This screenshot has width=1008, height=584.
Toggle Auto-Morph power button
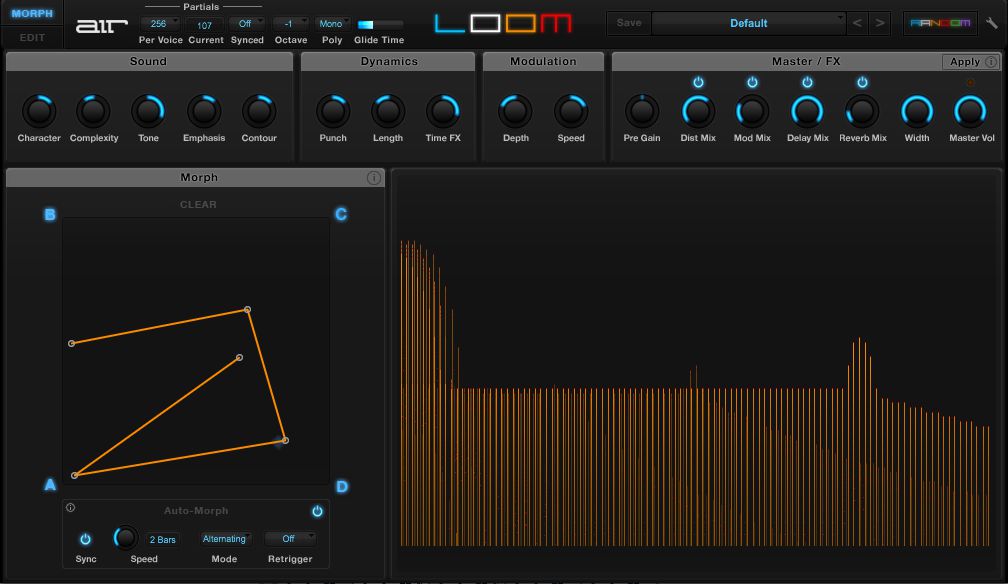318,511
